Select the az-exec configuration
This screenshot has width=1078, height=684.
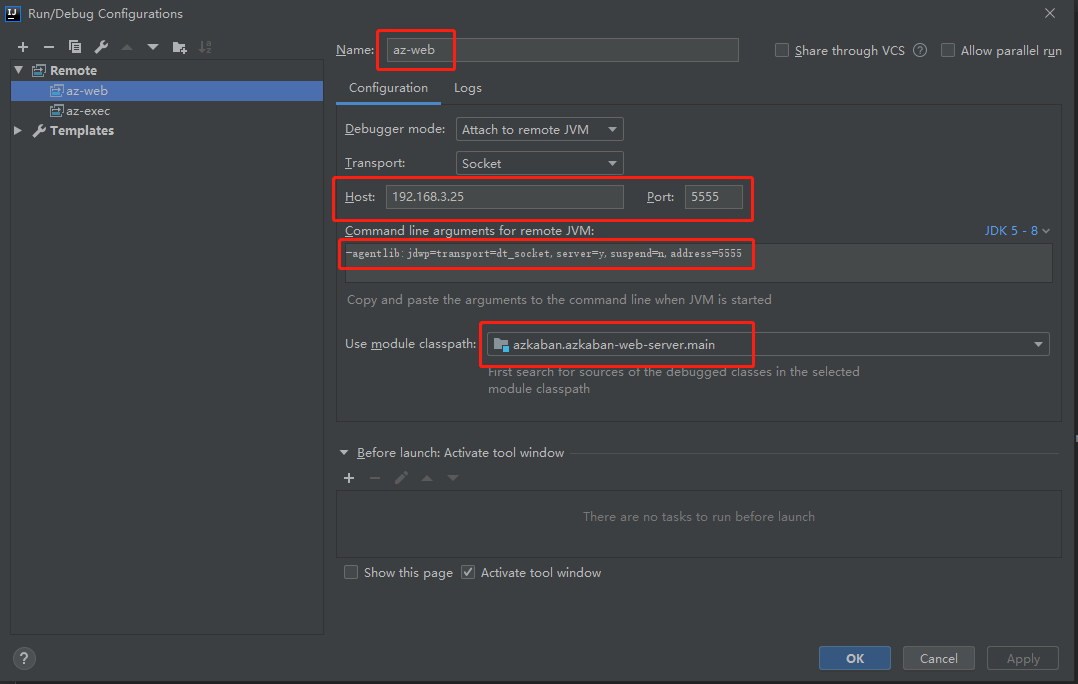[x=167, y=111]
